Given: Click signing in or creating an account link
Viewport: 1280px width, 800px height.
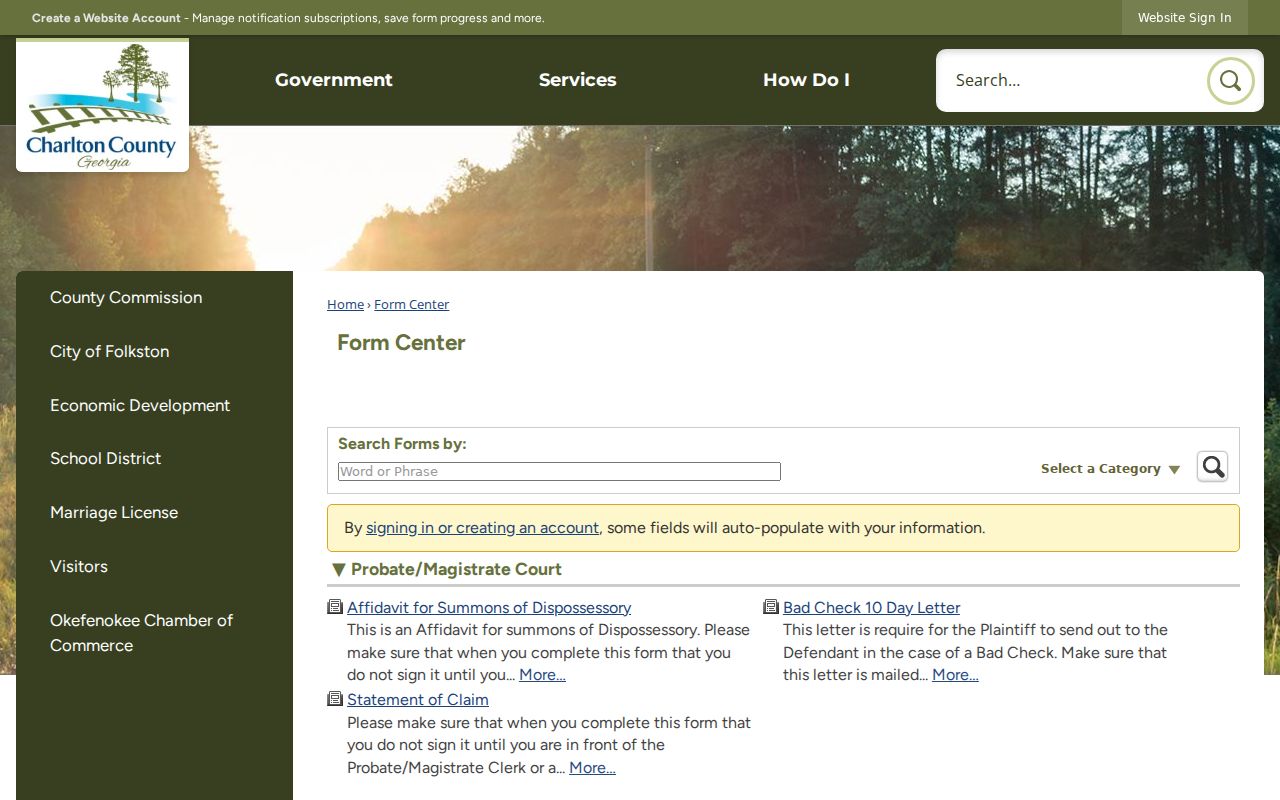Looking at the screenshot, I should pos(482,528).
